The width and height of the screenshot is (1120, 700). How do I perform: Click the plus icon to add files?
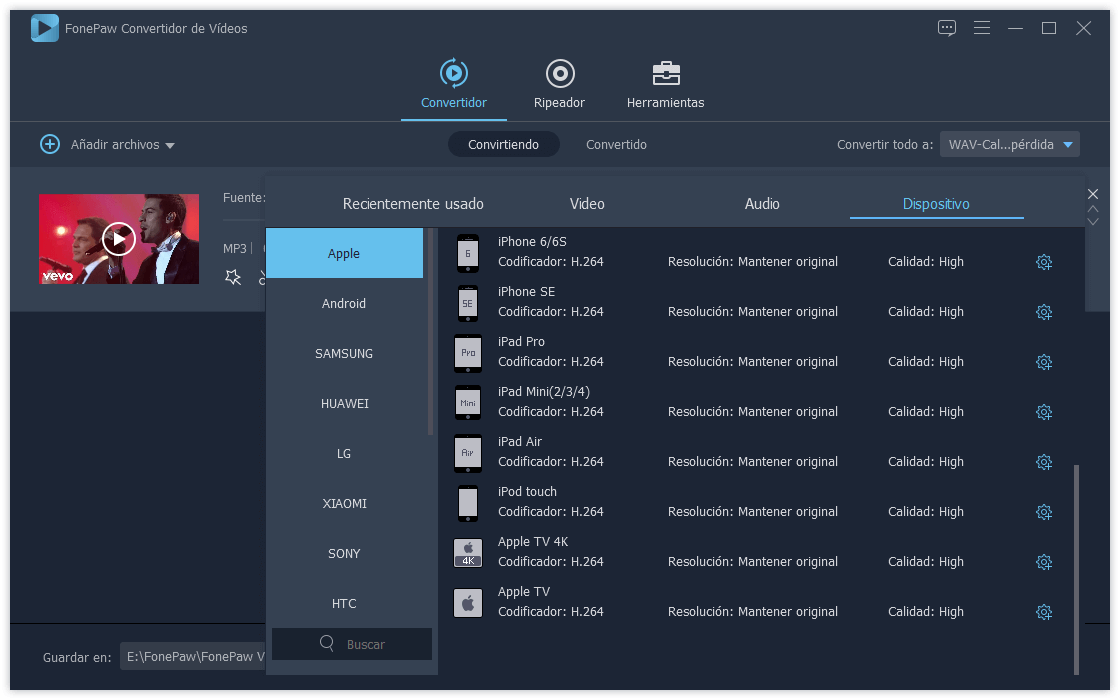tap(49, 144)
